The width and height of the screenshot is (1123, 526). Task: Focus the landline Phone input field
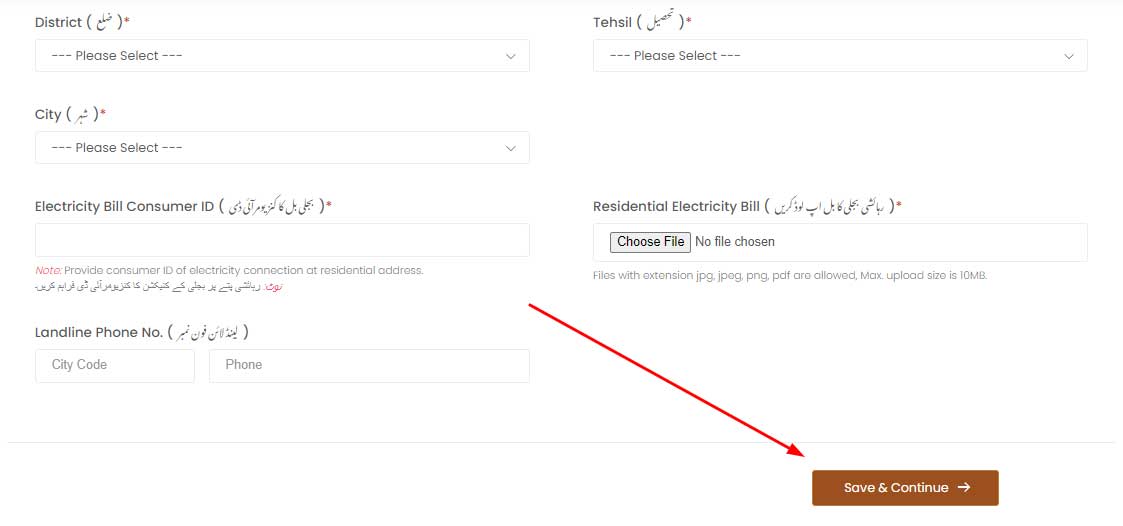370,365
